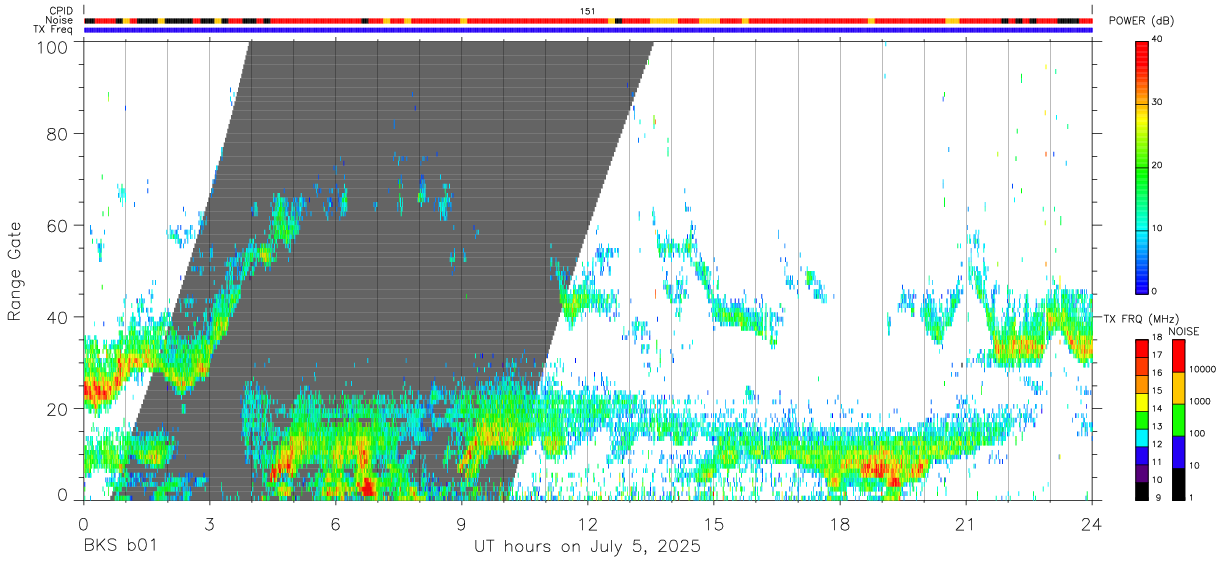Click the 60 tick on Range Gate axis

(59, 225)
